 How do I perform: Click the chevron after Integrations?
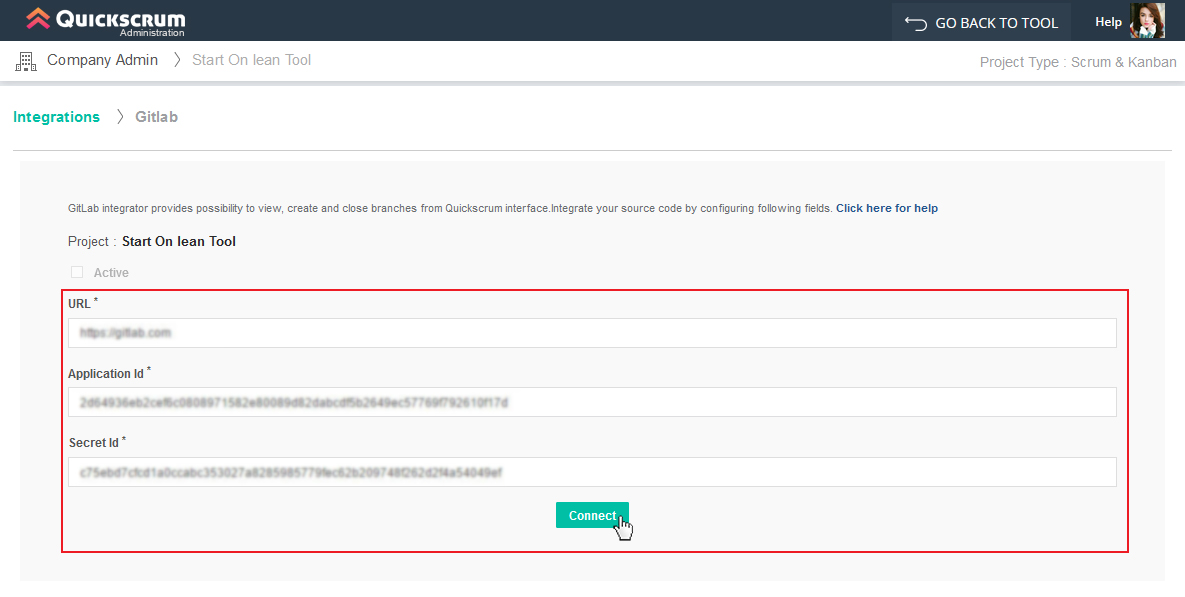[x=119, y=117]
